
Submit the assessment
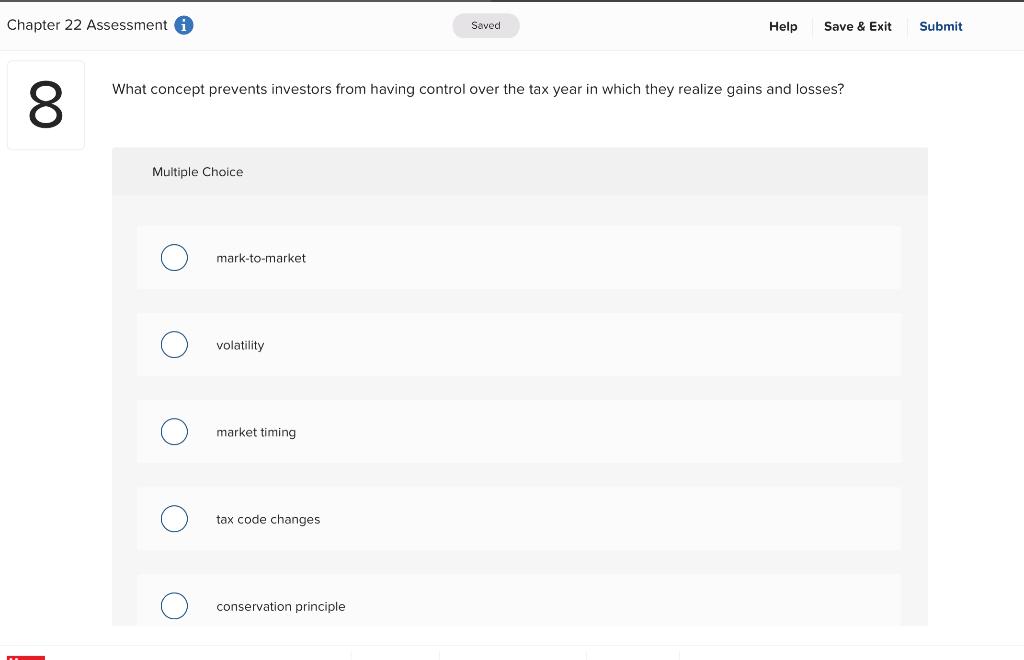point(940,26)
